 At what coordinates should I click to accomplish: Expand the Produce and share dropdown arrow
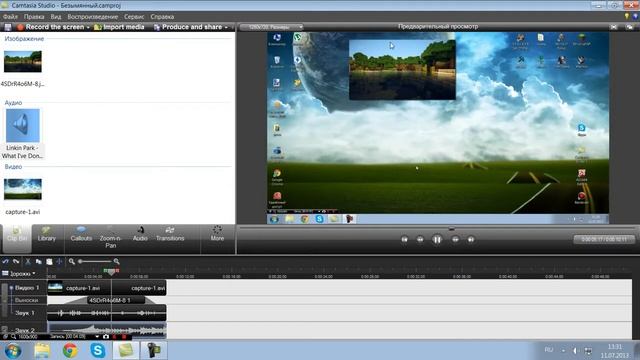coord(226,27)
